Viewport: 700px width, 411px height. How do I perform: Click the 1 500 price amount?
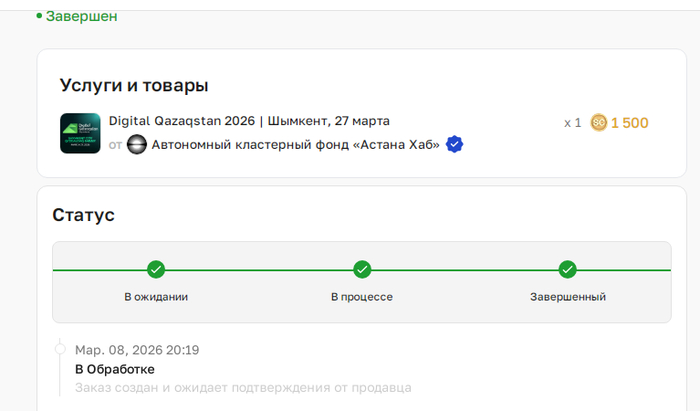coord(630,123)
